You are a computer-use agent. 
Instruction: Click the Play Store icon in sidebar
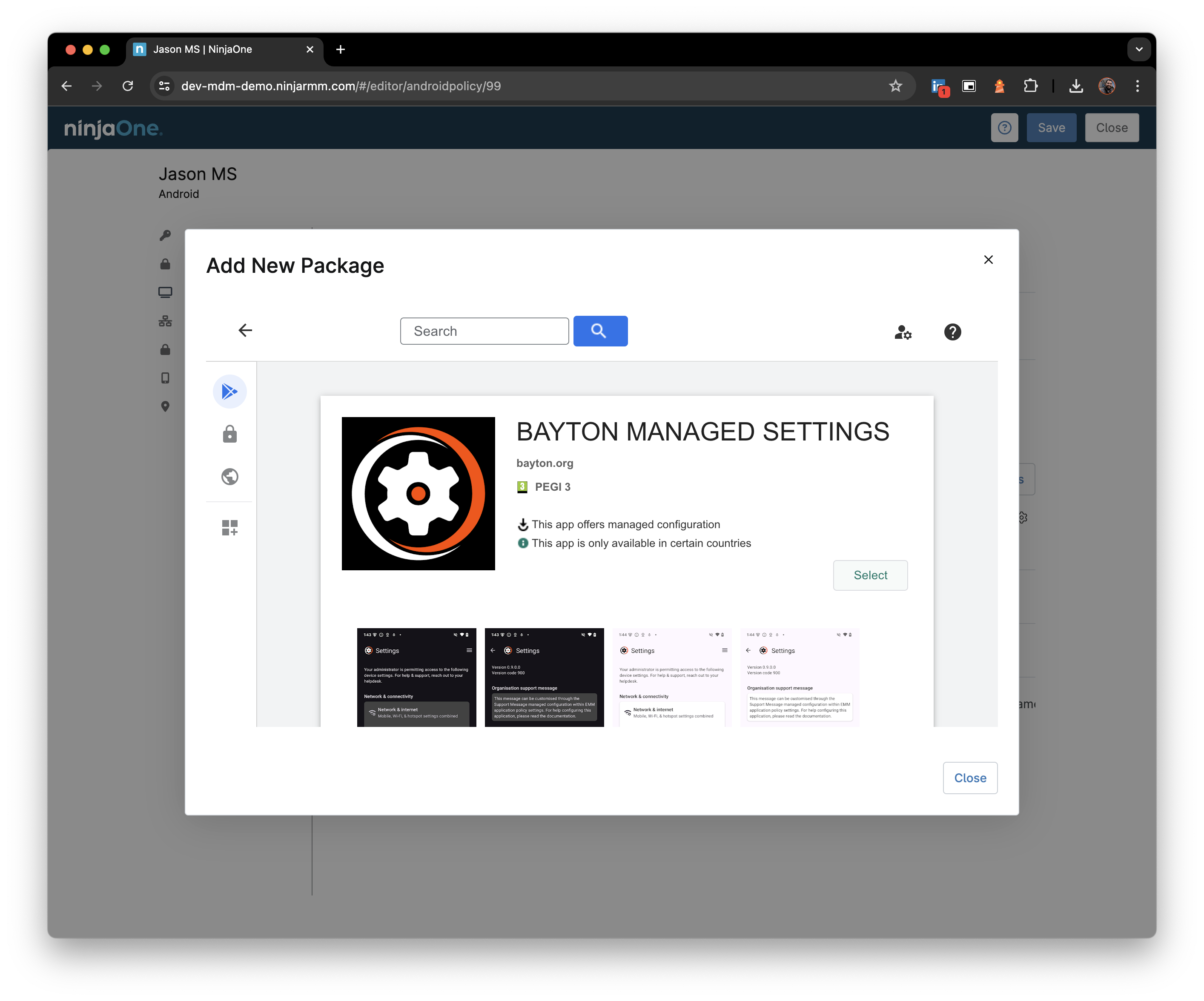(230, 392)
